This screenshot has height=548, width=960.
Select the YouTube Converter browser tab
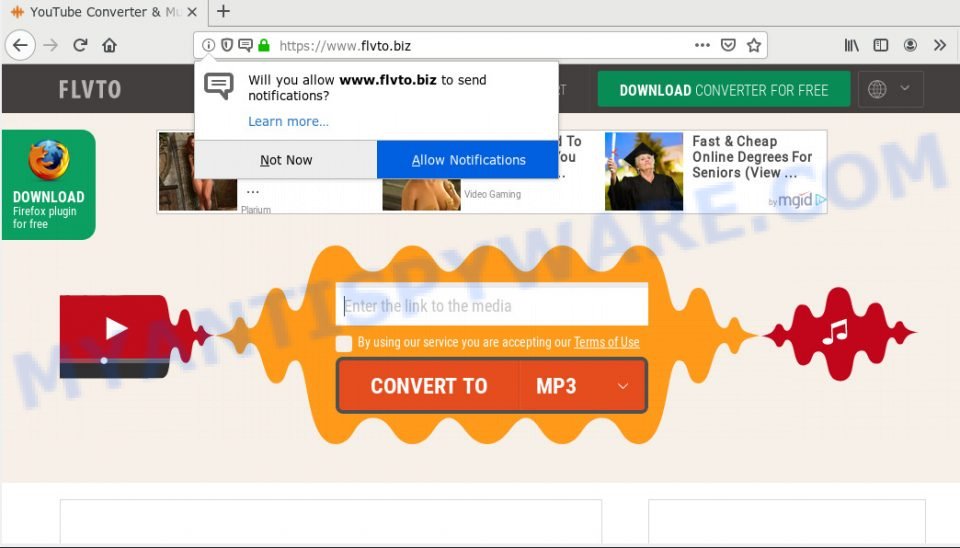(x=104, y=12)
